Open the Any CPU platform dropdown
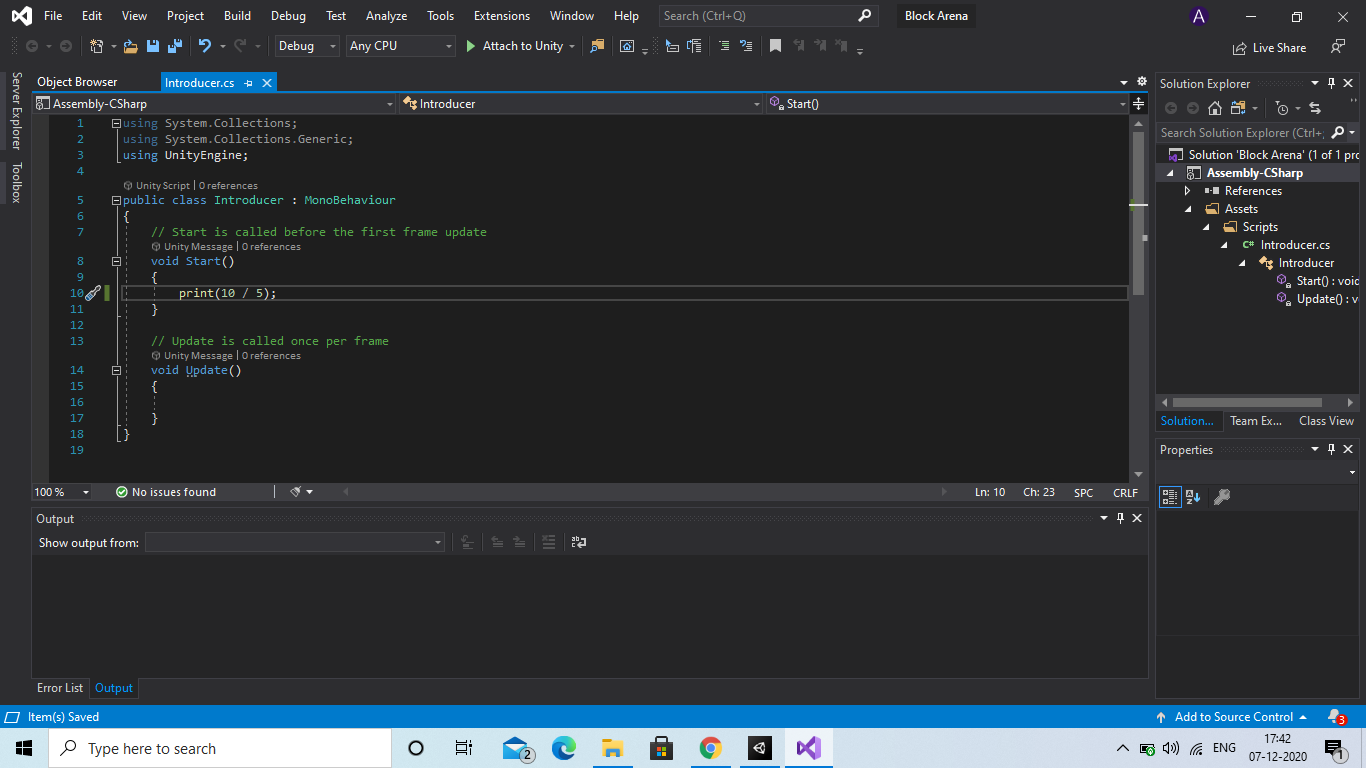 click(400, 46)
